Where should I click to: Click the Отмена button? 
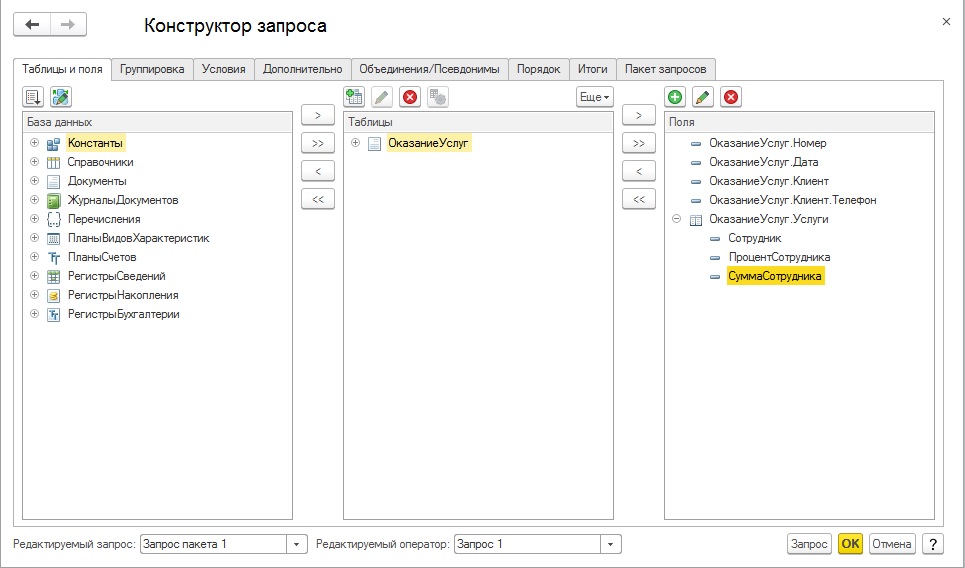click(x=891, y=543)
